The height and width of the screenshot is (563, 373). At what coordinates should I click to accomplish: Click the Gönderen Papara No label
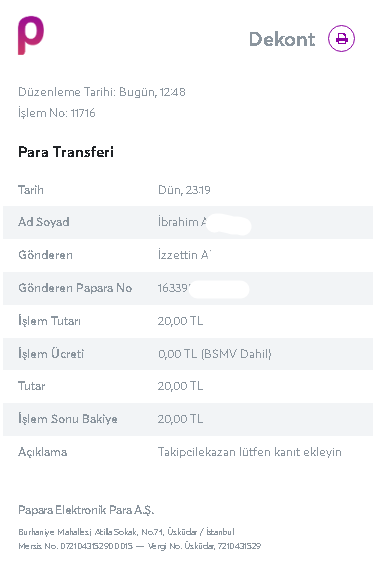tap(75, 288)
